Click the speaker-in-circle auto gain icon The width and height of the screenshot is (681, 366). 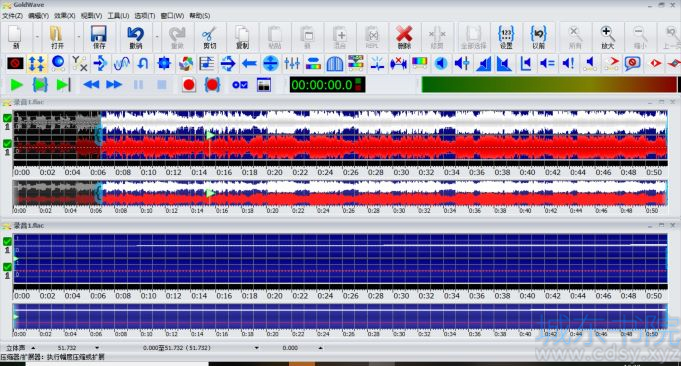[441, 64]
